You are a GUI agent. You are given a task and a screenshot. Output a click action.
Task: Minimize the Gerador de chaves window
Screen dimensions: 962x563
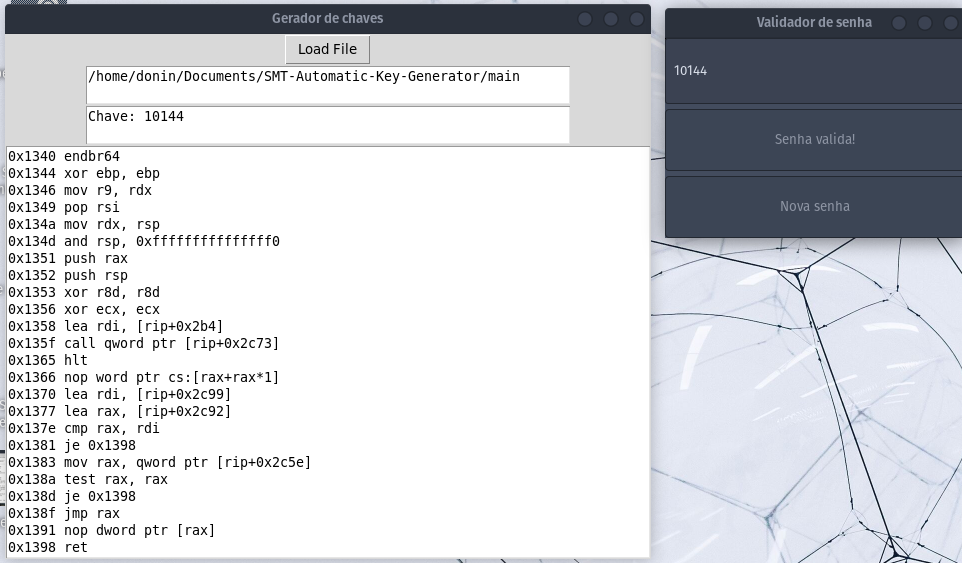tap(585, 19)
